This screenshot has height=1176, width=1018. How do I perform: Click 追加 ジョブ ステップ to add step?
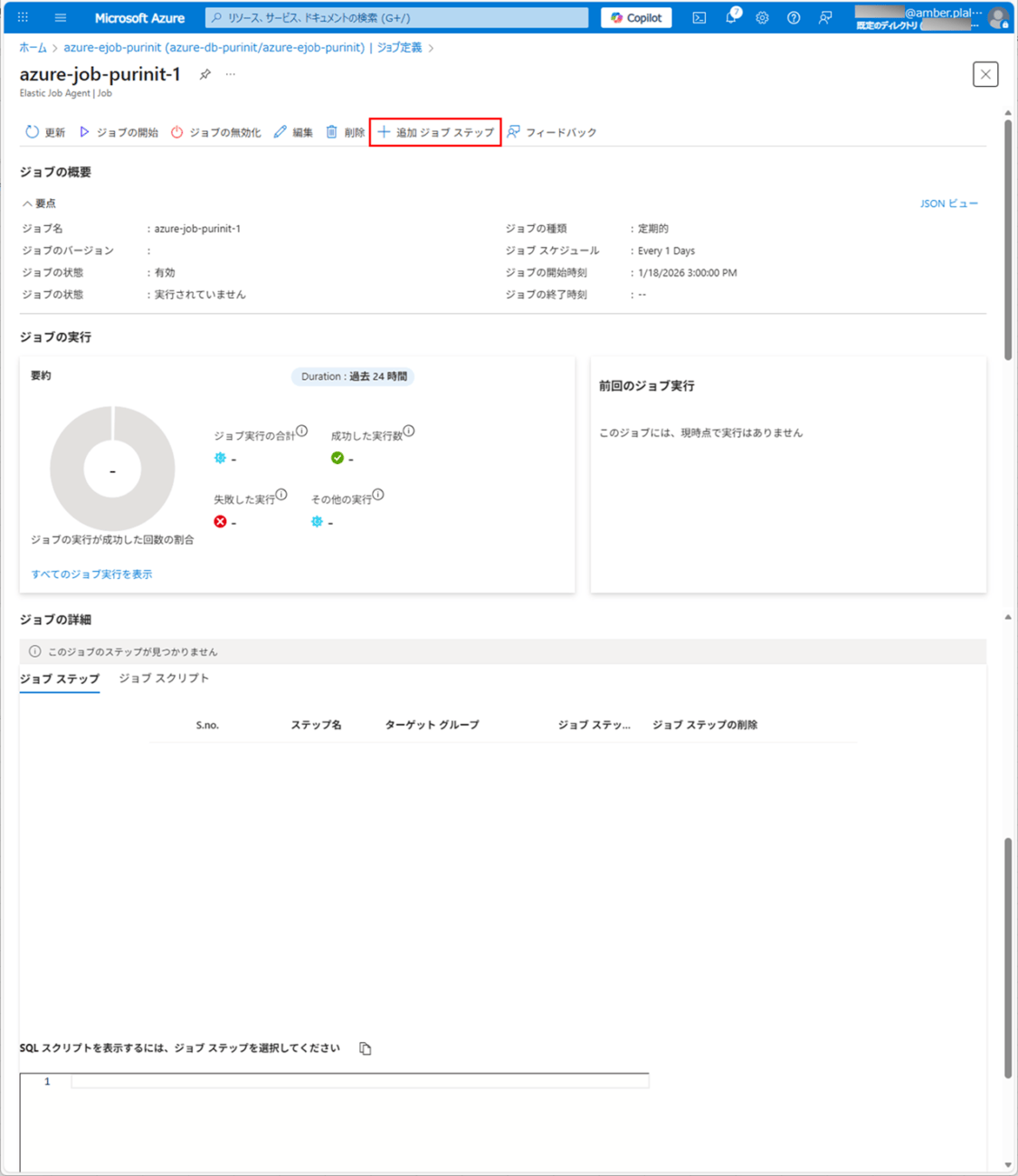(x=436, y=132)
